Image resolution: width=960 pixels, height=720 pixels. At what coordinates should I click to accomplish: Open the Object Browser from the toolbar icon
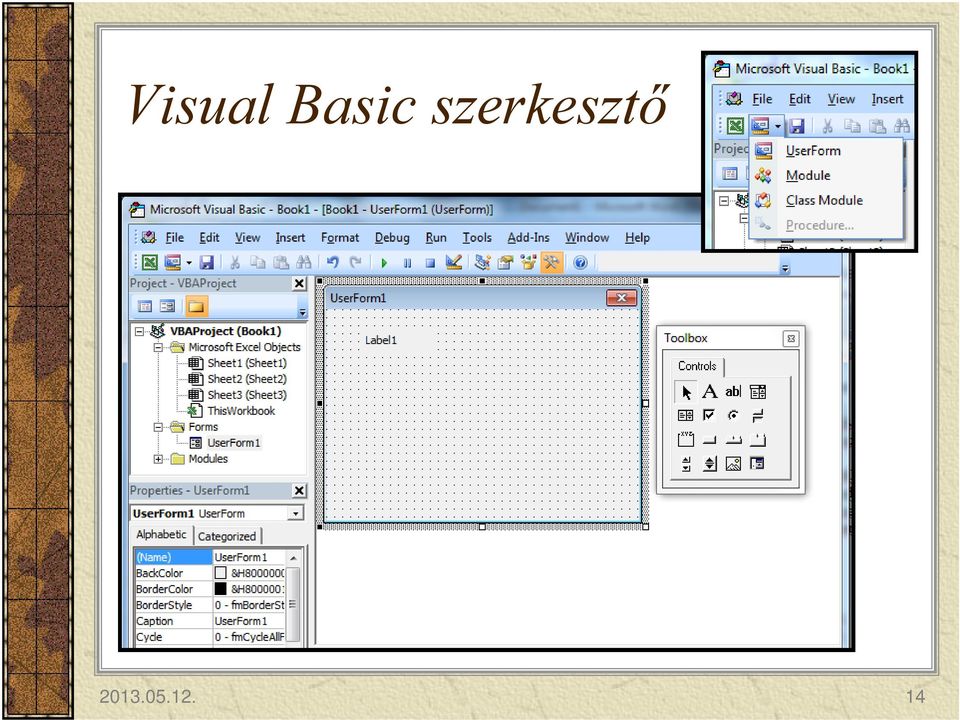[528, 263]
